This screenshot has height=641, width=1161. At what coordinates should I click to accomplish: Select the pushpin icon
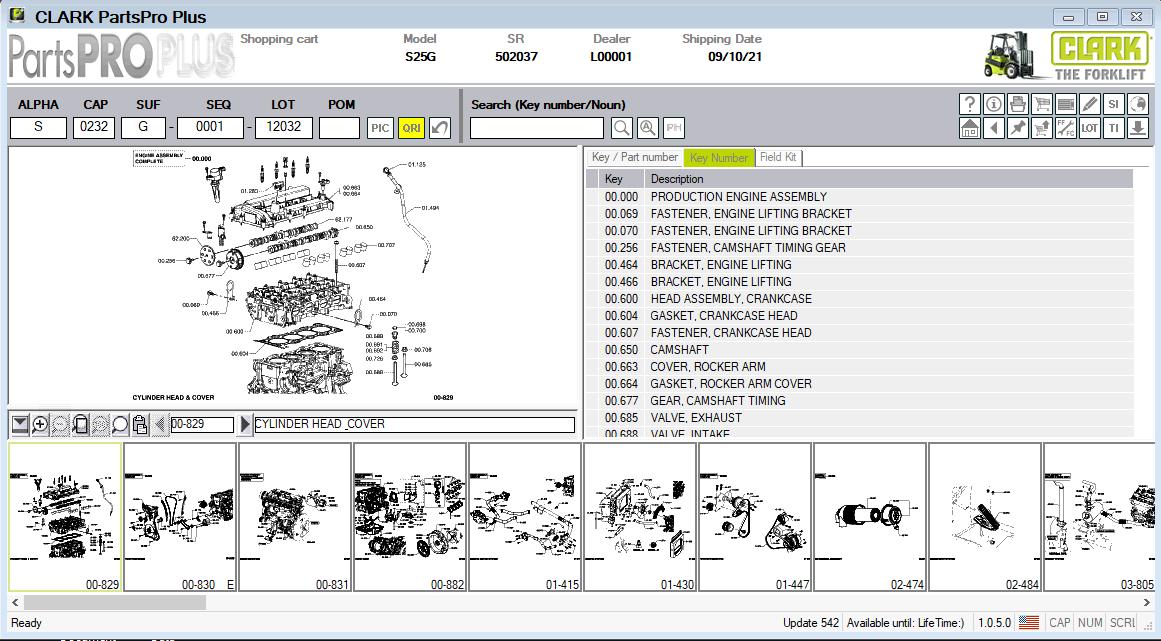pyautogui.click(x=1018, y=128)
